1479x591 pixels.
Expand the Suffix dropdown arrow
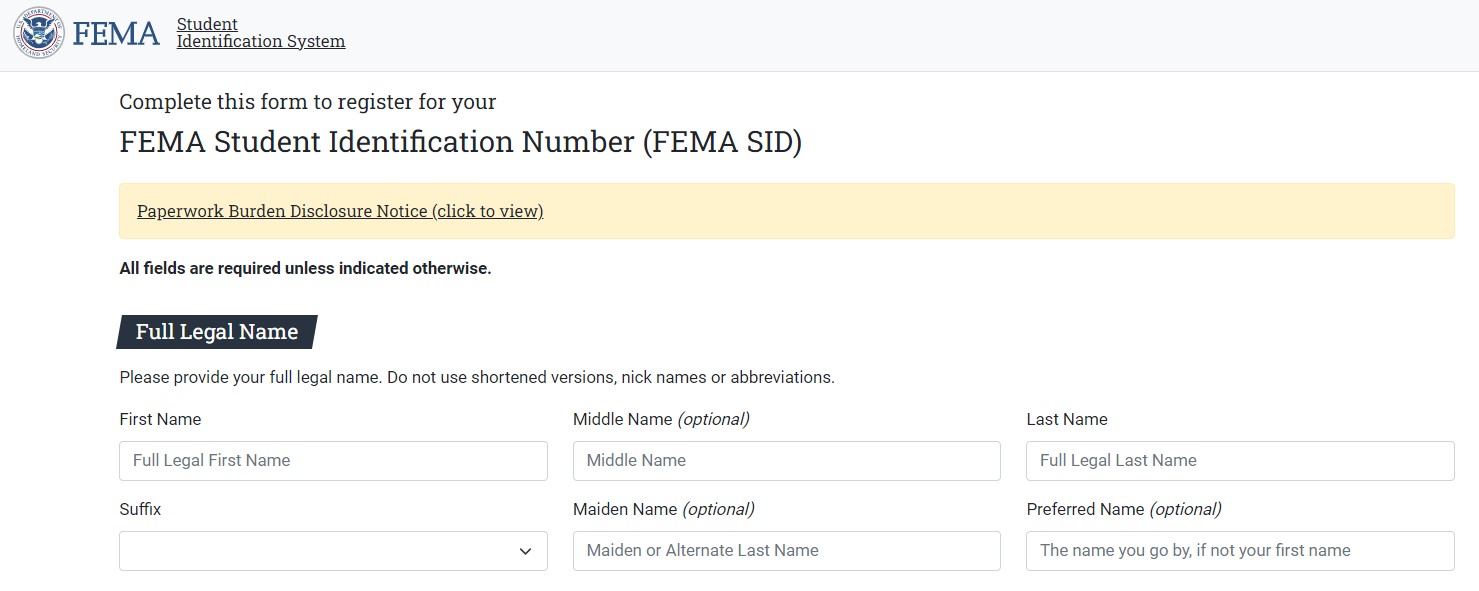coord(525,551)
